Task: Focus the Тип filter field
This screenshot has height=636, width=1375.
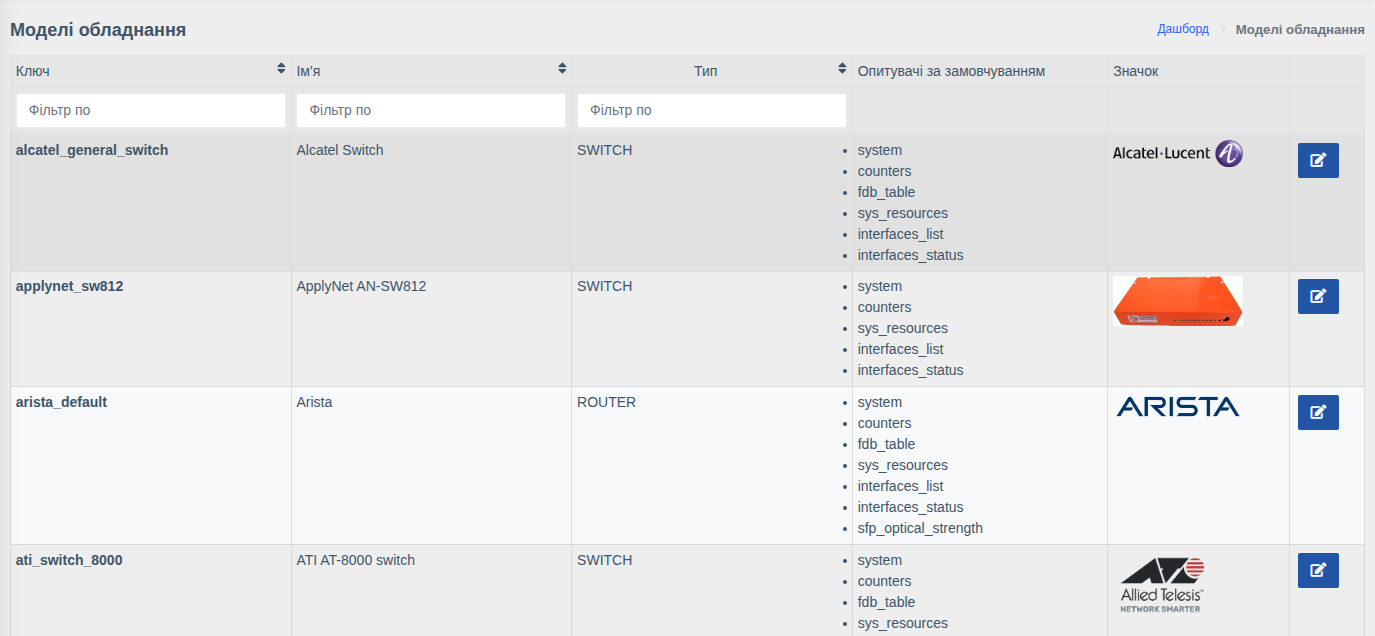Action: click(x=712, y=110)
